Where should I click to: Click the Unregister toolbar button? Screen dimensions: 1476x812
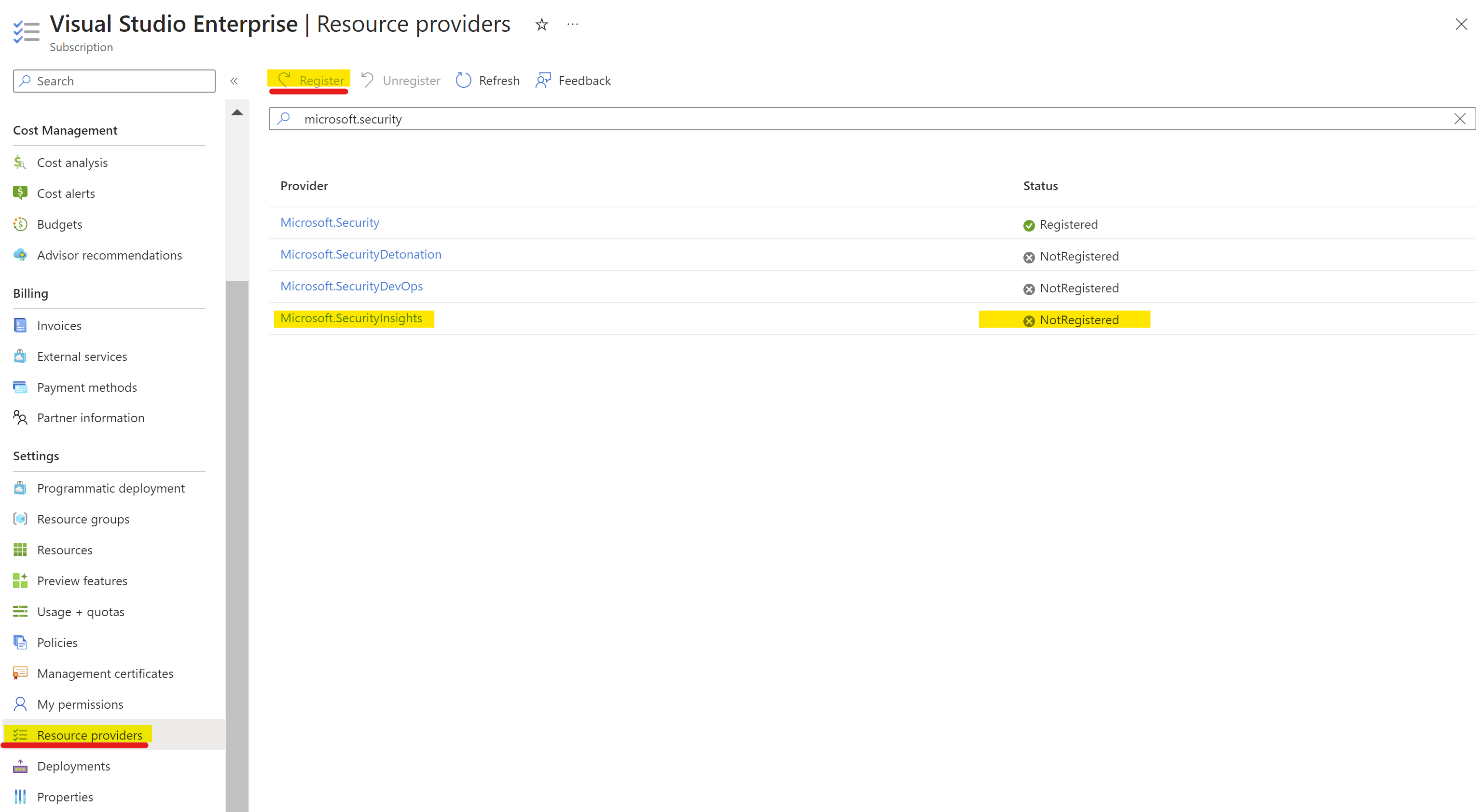pyautogui.click(x=400, y=80)
